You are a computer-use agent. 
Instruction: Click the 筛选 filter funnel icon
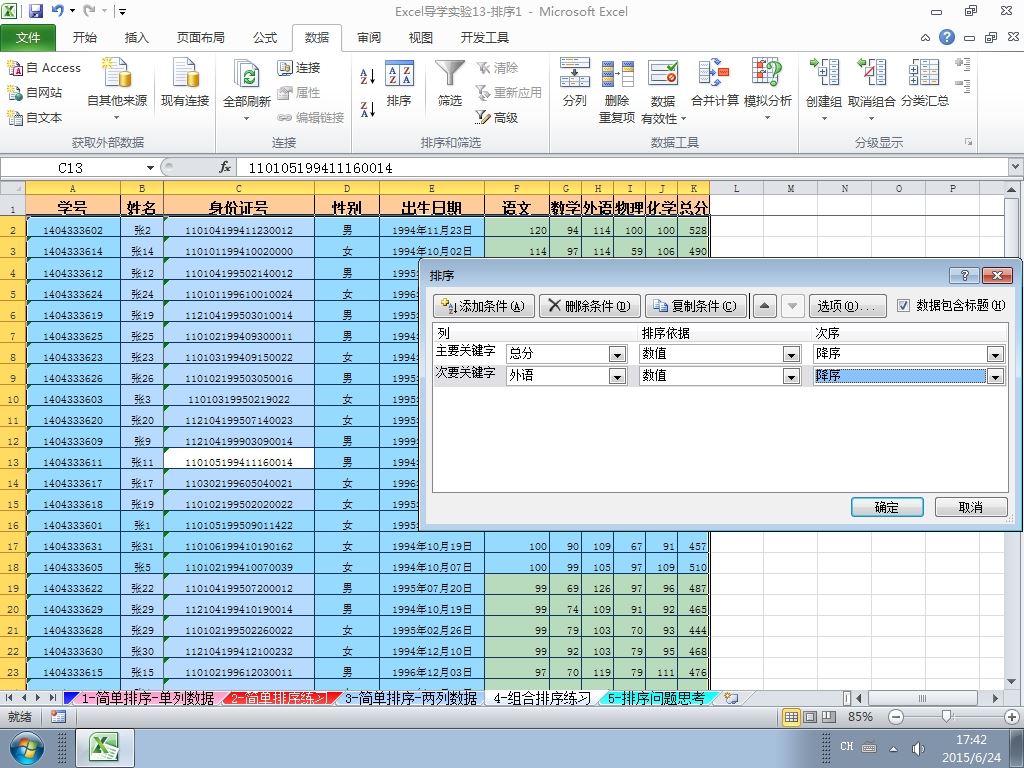point(450,74)
